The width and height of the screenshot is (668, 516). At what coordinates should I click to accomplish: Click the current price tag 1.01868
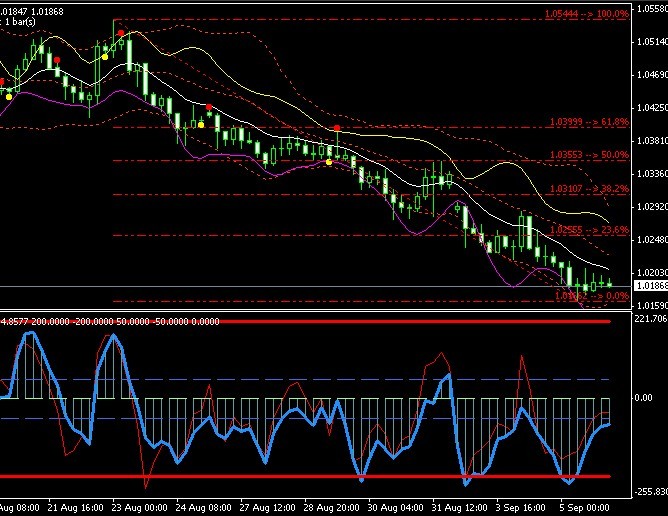coord(651,285)
